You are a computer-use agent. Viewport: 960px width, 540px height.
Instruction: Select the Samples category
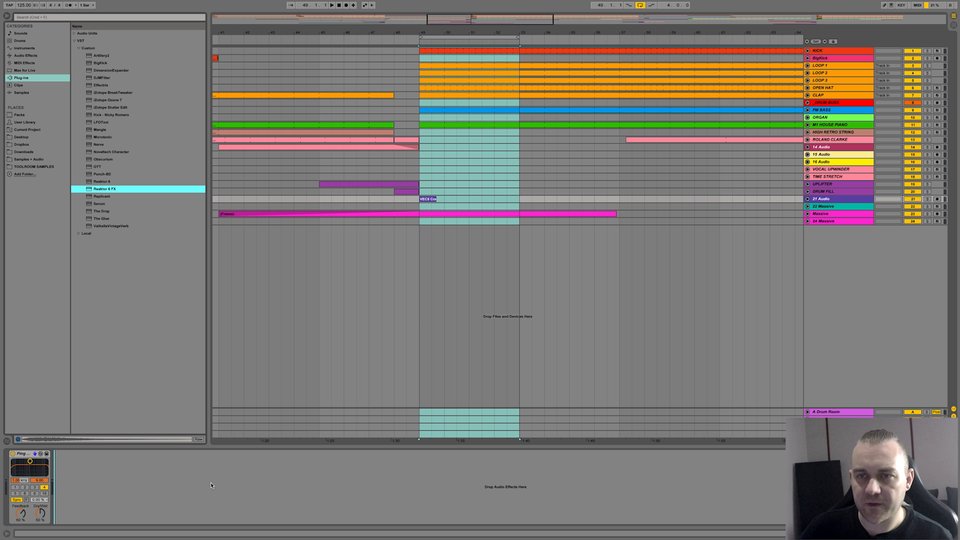[21, 92]
